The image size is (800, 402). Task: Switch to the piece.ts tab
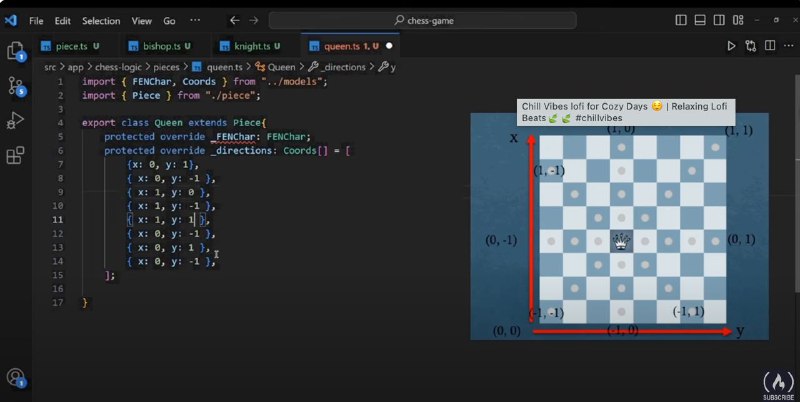tap(70, 46)
